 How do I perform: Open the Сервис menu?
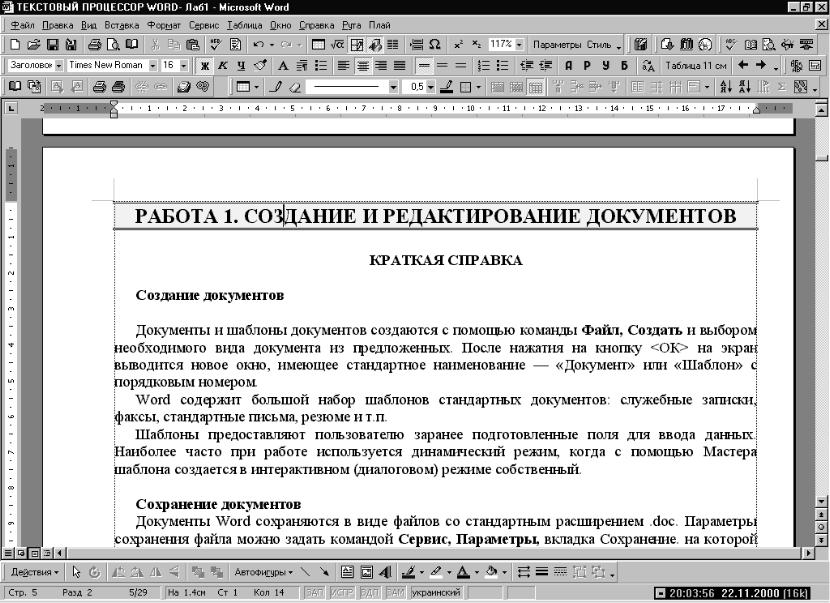coord(204,25)
